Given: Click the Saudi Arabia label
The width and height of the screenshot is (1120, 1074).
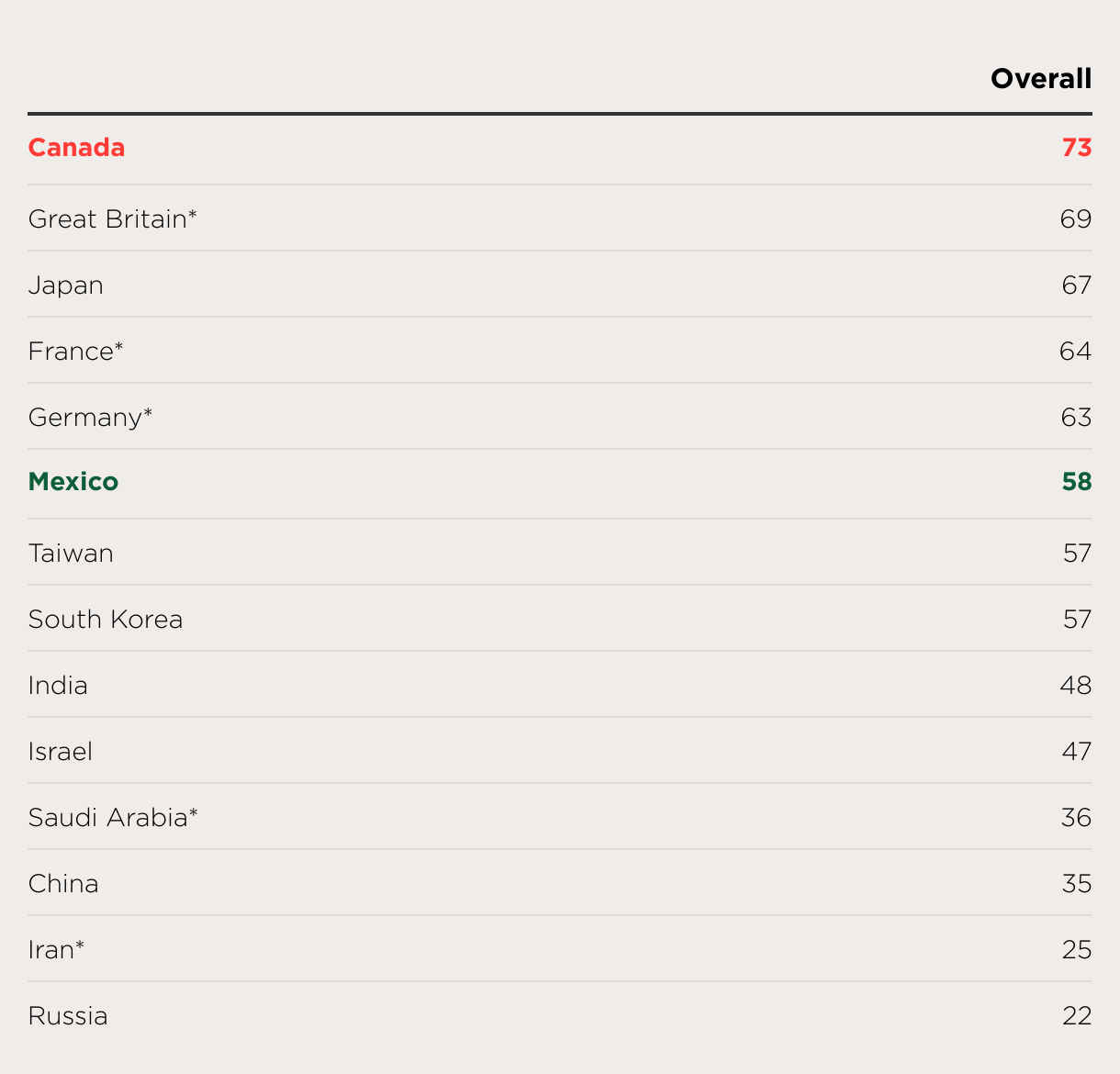Looking at the screenshot, I should coord(113,818).
